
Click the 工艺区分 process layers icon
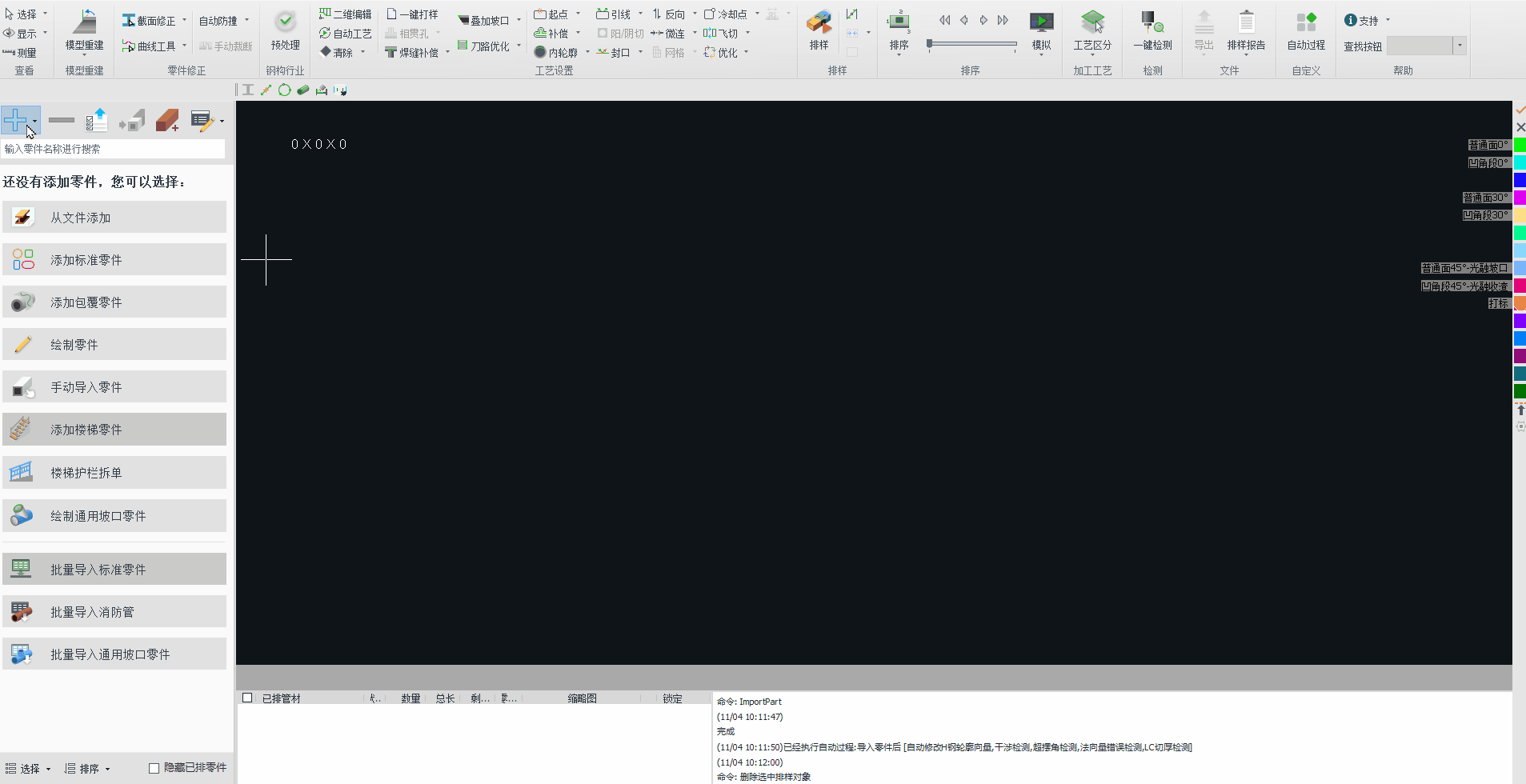pos(1092,22)
